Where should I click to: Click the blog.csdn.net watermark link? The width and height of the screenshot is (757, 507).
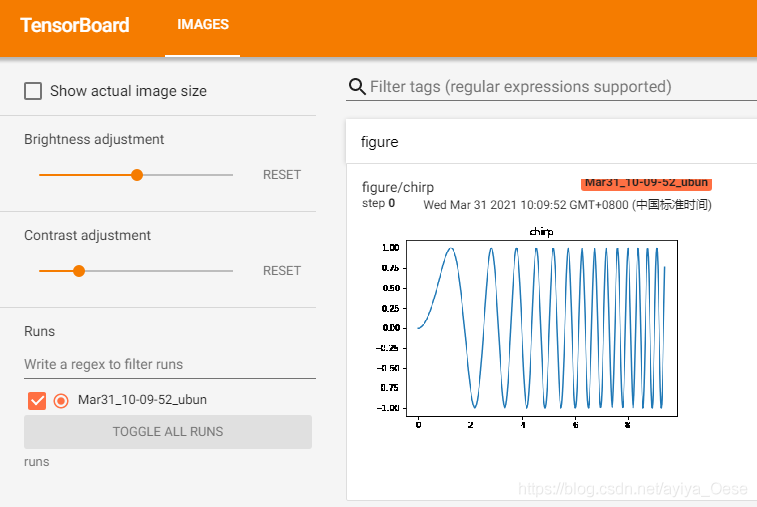[637, 489]
